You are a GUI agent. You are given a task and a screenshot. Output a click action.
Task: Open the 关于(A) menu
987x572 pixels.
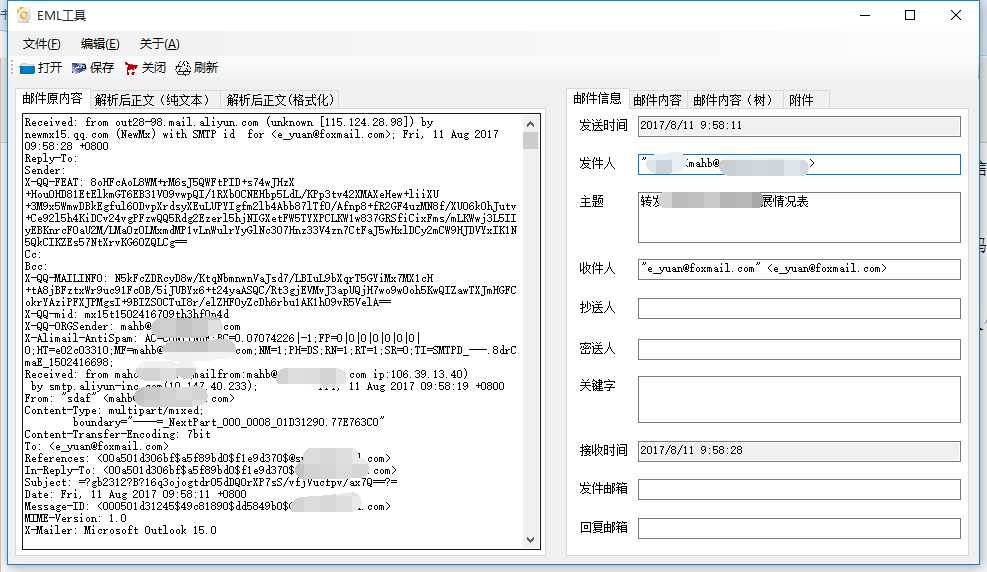pyautogui.click(x=159, y=44)
